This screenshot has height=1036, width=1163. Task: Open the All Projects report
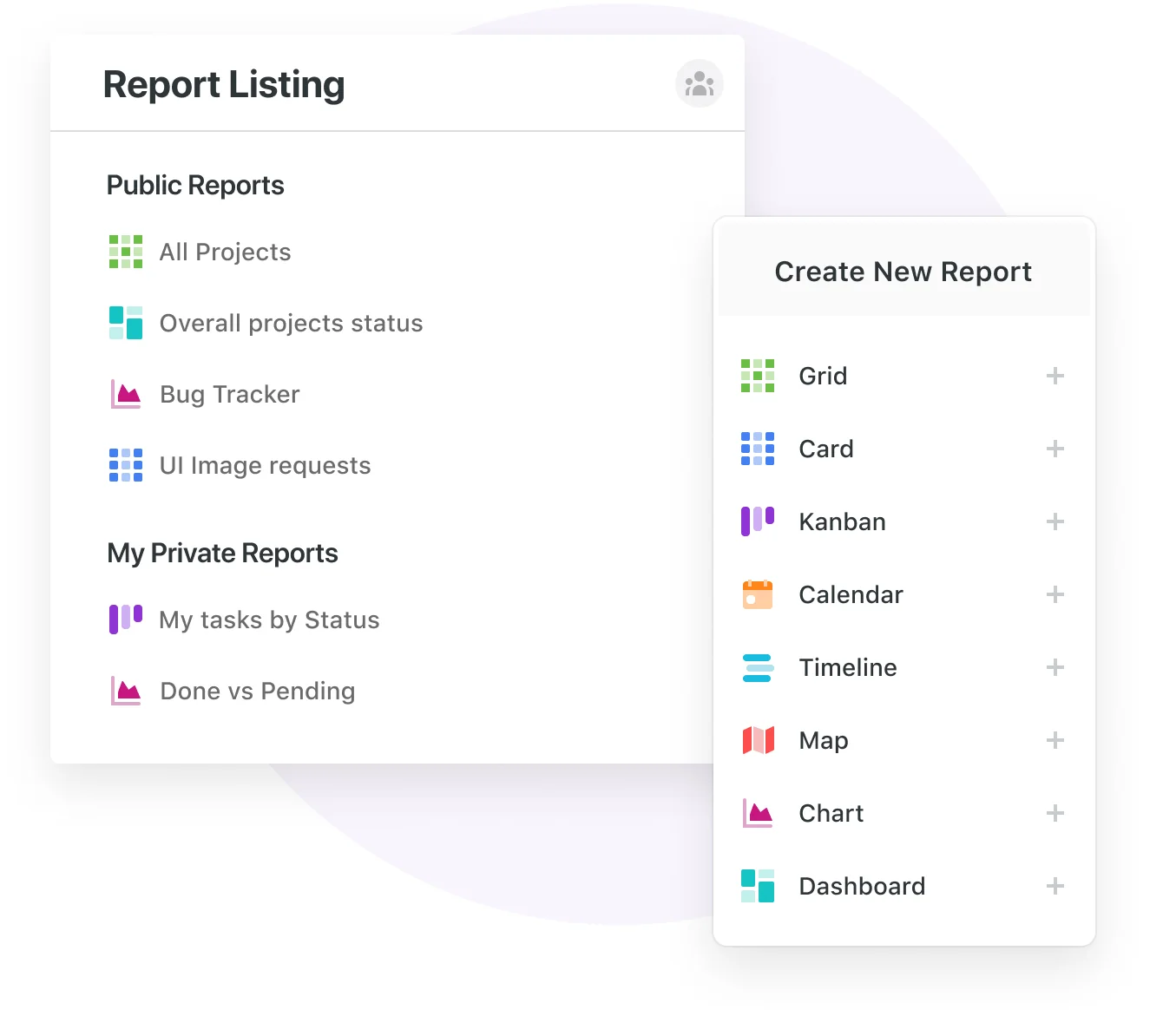pyautogui.click(x=226, y=252)
